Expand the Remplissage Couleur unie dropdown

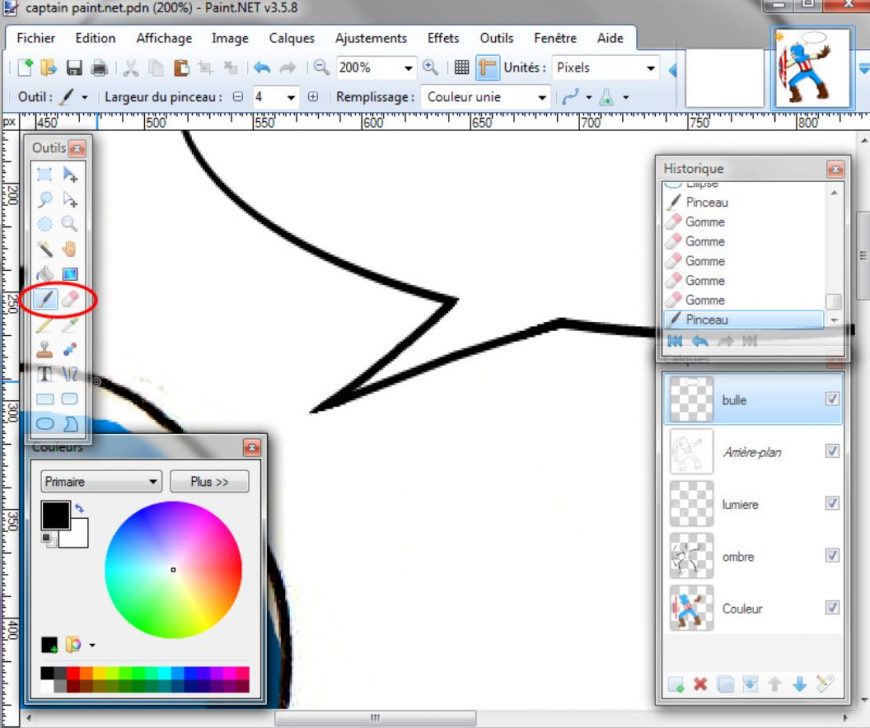click(x=542, y=97)
